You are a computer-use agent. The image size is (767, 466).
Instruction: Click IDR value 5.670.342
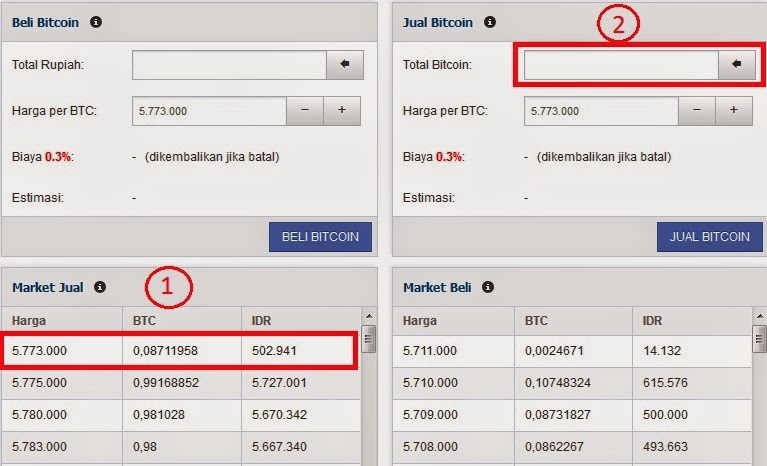pos(279,415)
